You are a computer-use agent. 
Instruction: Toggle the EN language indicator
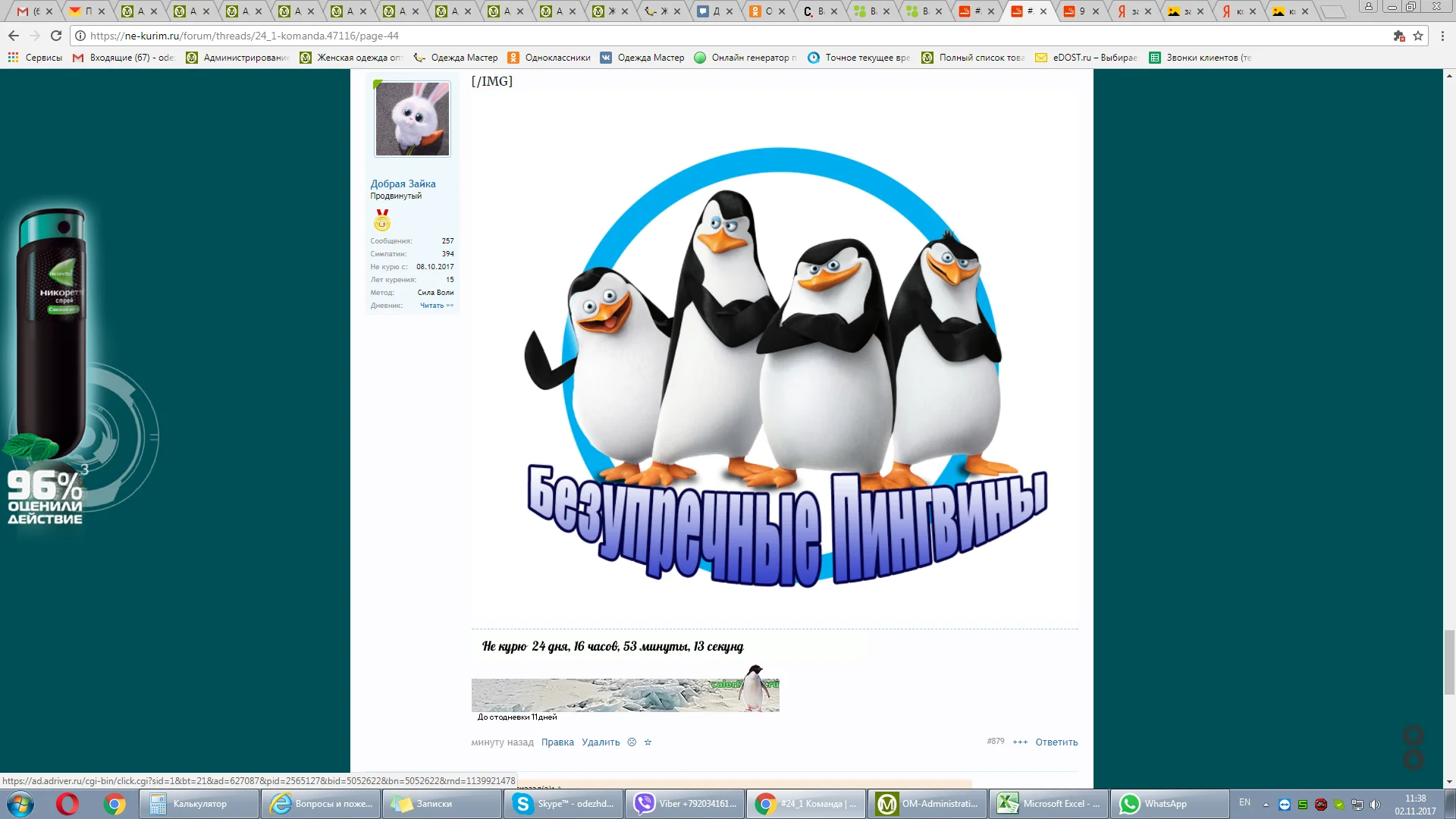[x=1244, y=802]
